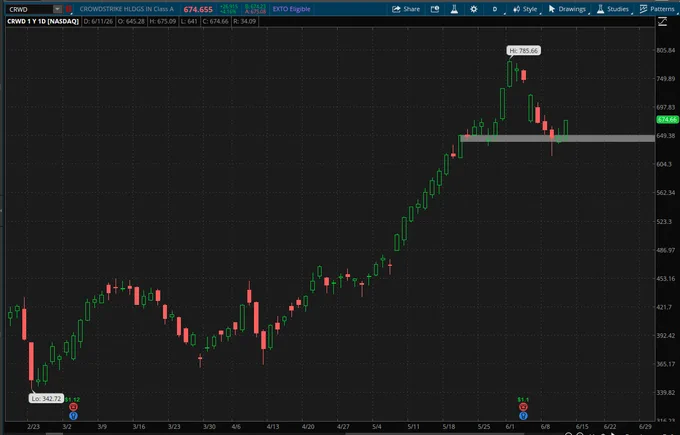Open the D timeframe selector
The height and width of the screenshot is (435, 680).
495,9
